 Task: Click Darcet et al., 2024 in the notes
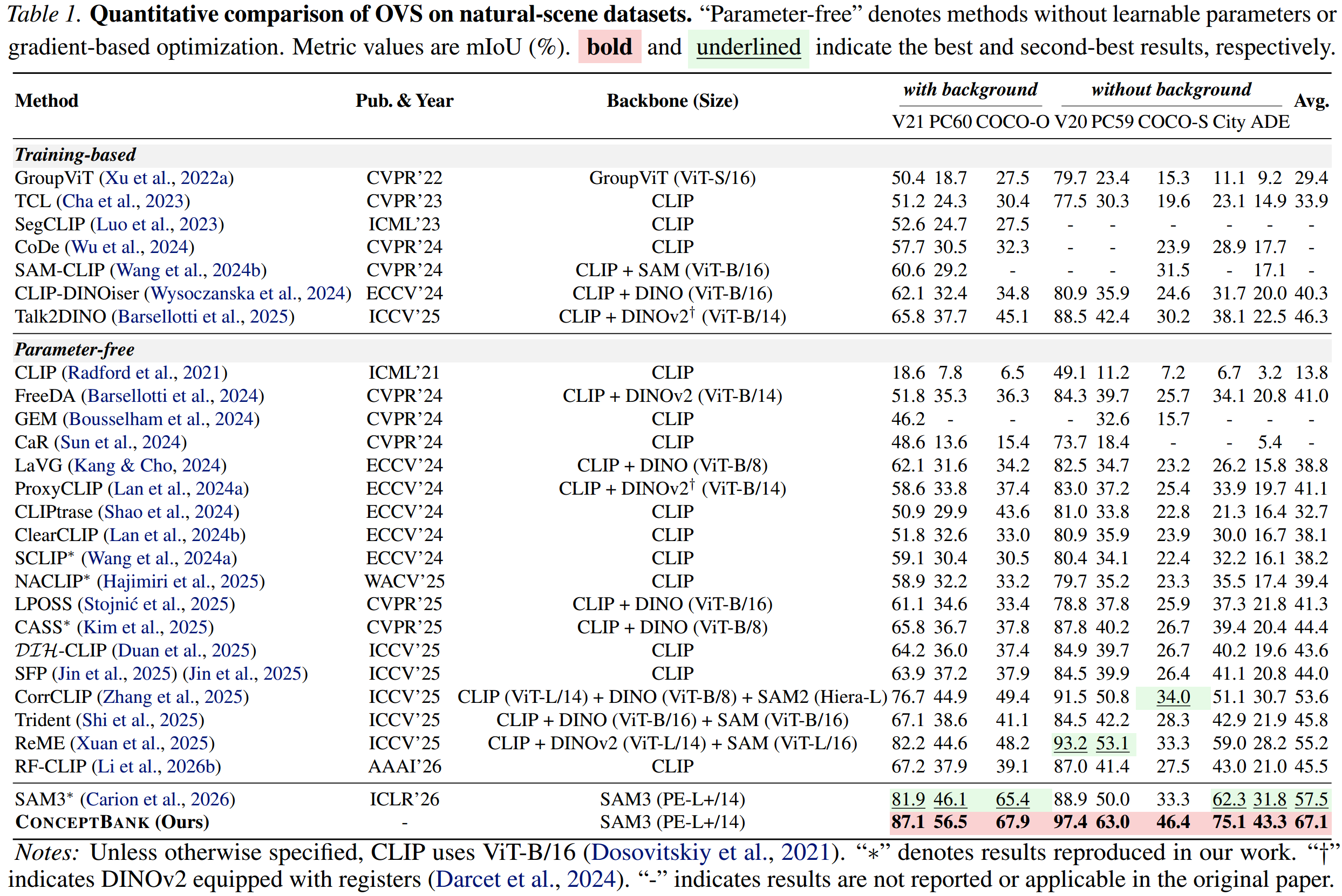point(527,879)
